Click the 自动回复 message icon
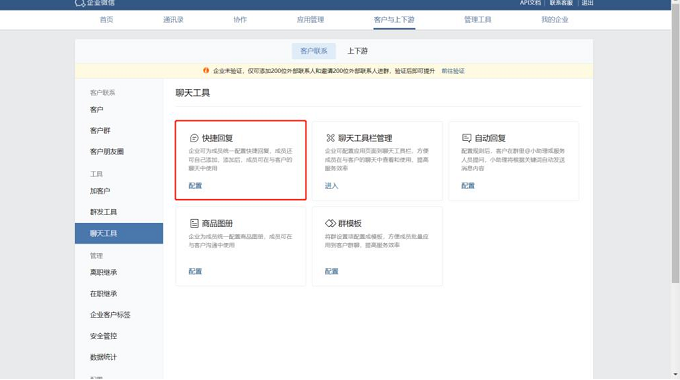 point(467,138)
